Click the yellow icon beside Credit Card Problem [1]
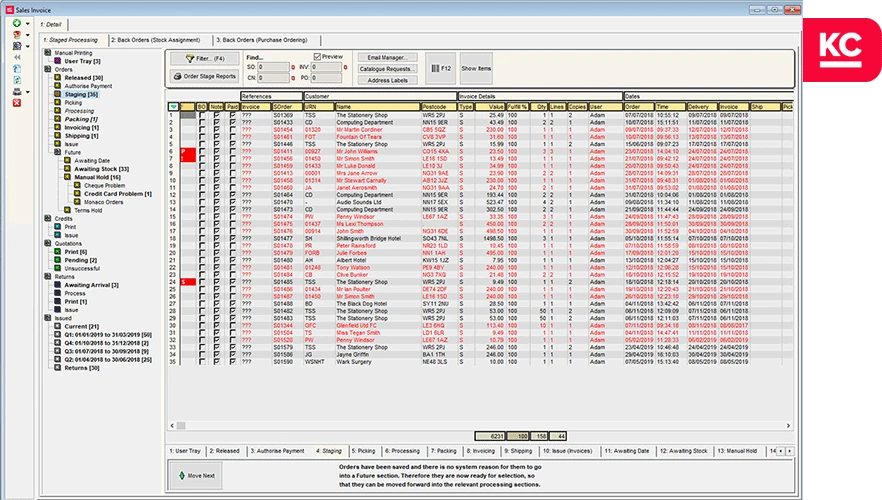Screen dimensions: 882x500 [77, 193]
